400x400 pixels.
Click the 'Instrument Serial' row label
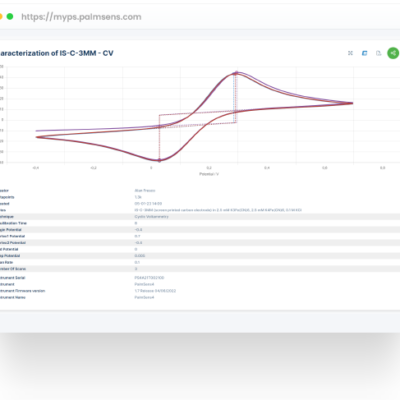(12, 278)
